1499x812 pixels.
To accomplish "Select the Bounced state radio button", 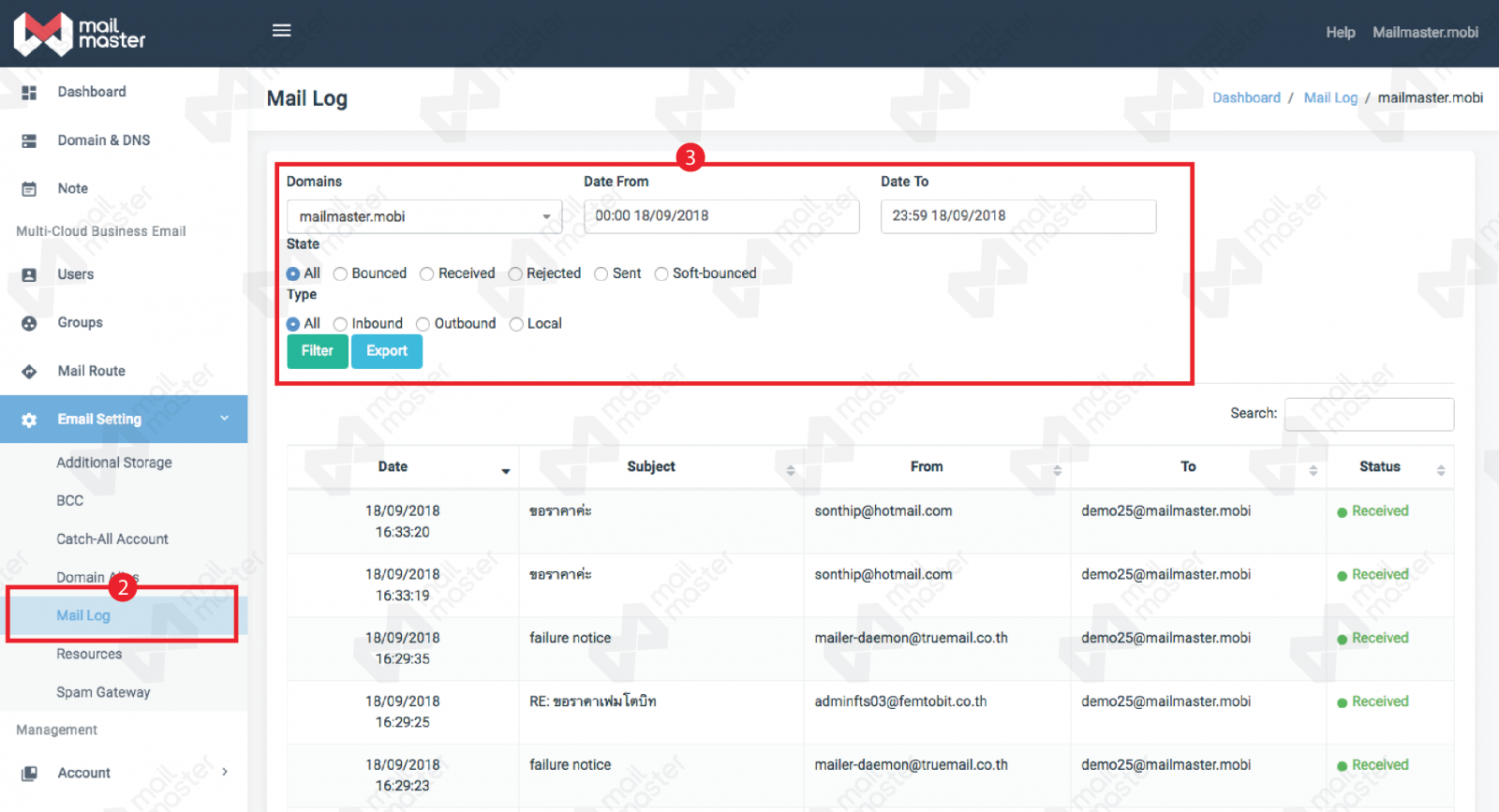I will coord(340,273).
